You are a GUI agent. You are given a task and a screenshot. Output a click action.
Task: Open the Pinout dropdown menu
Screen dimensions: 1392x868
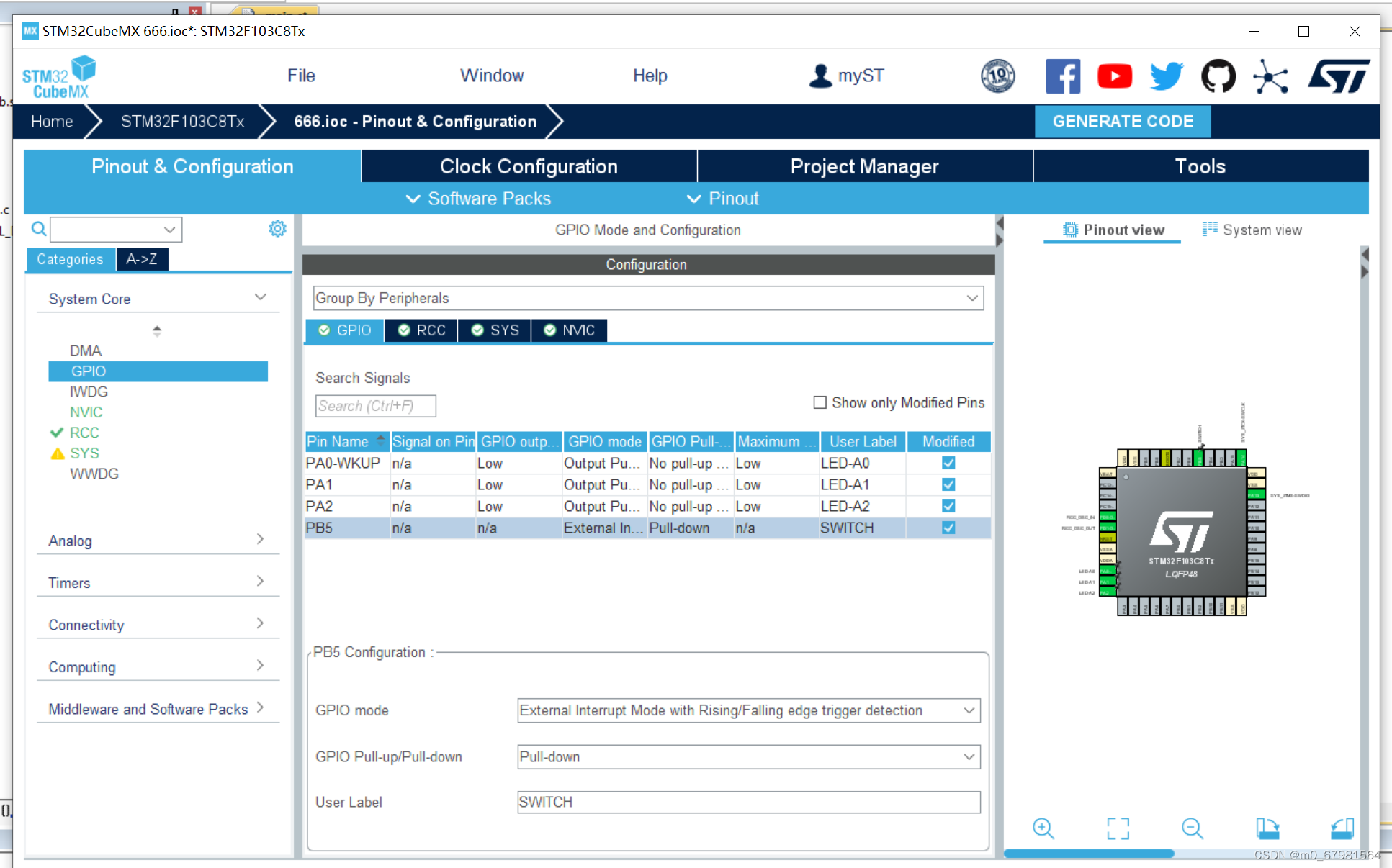coord(722,199)
